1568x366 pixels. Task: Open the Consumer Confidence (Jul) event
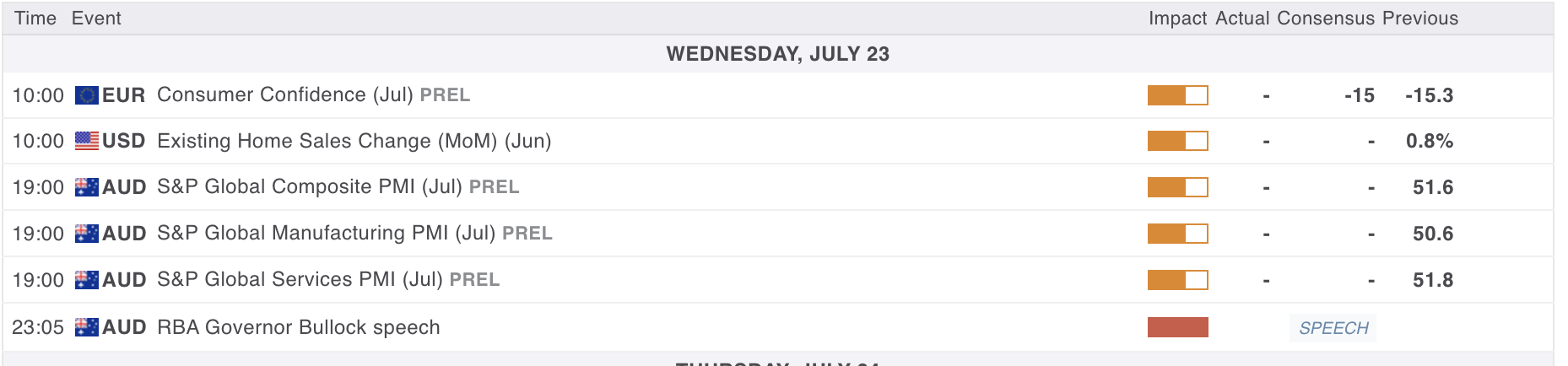[313, 95]
